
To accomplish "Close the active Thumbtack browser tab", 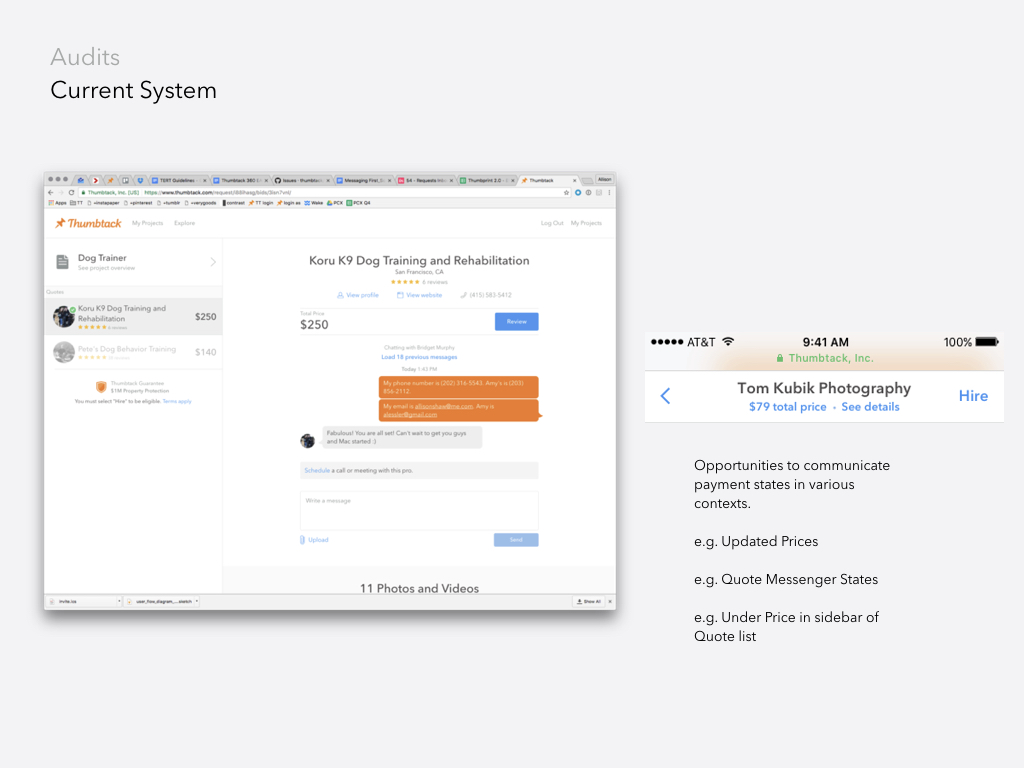I will [575, 180].
